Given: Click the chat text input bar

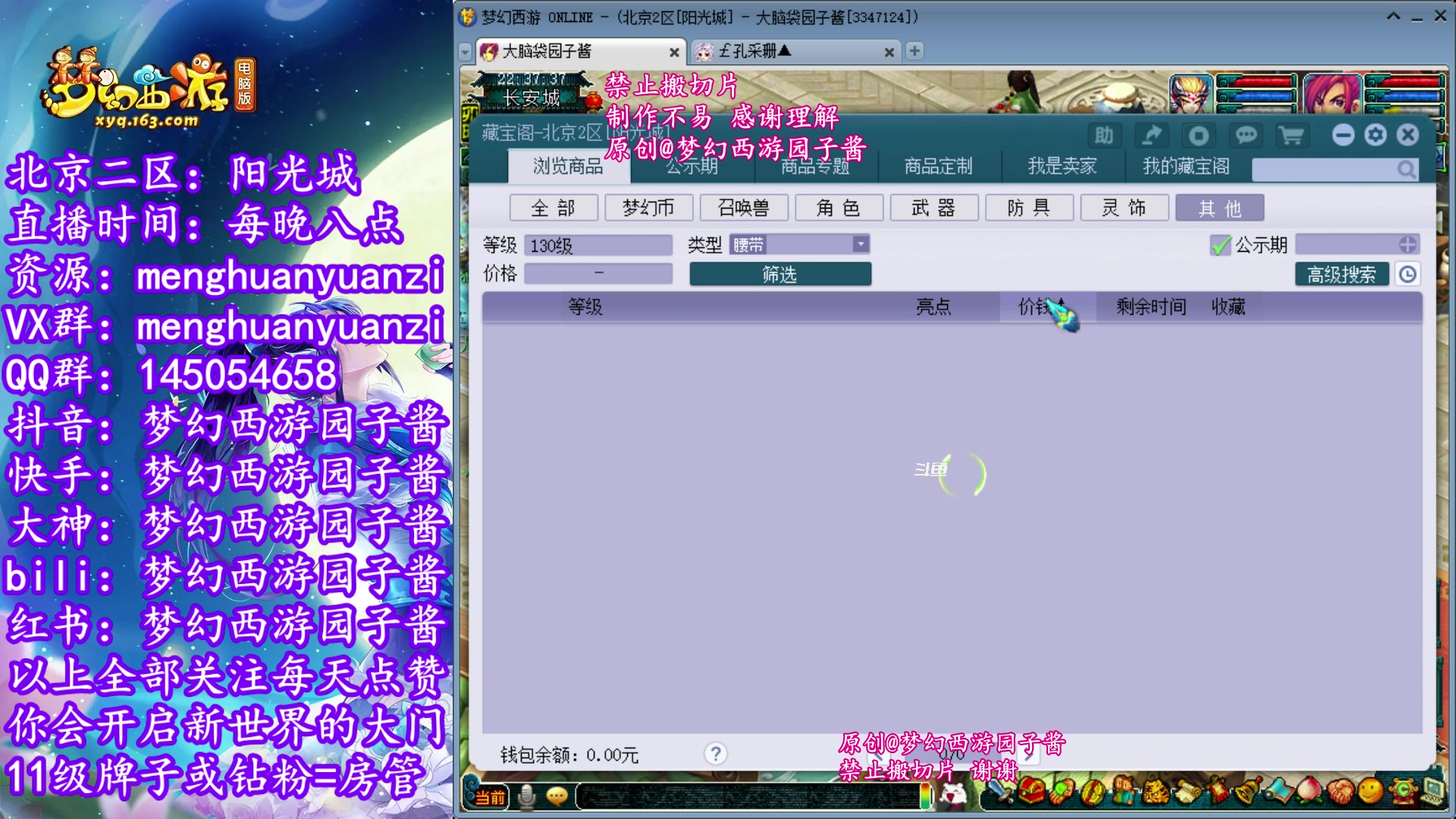Looking at the screenshot, I should (x=748, y=796).
